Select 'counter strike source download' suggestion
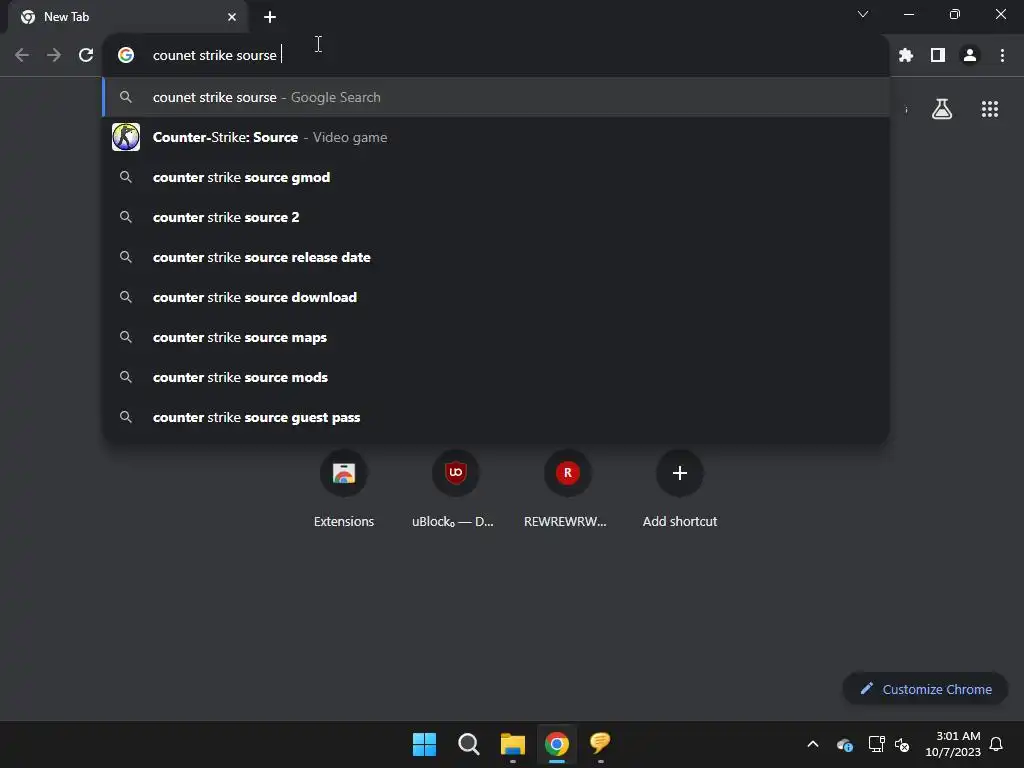Image resolution: width=1024 pixels, height=768 pixels. point(496,297)
